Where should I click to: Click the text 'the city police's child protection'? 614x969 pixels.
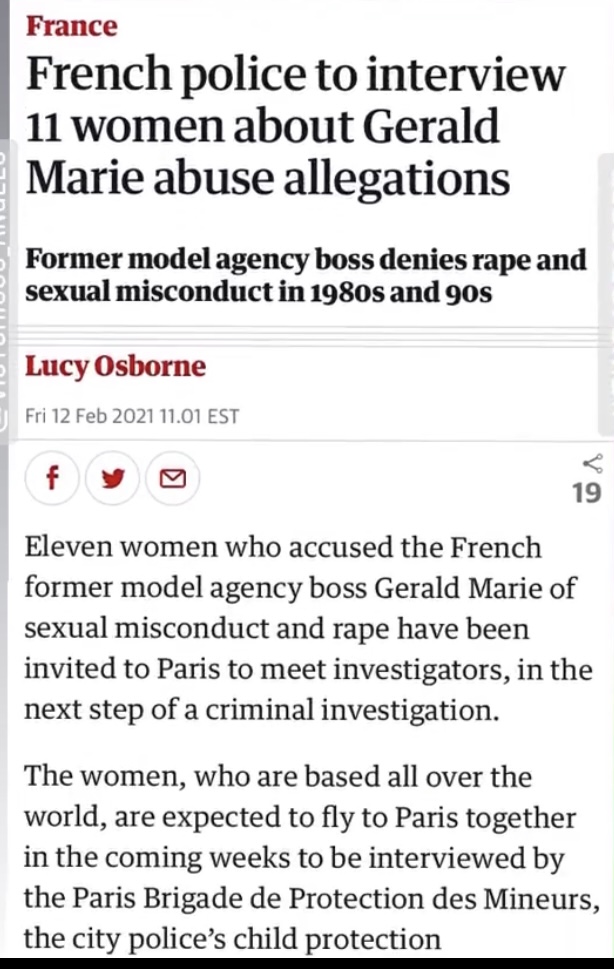232,939
